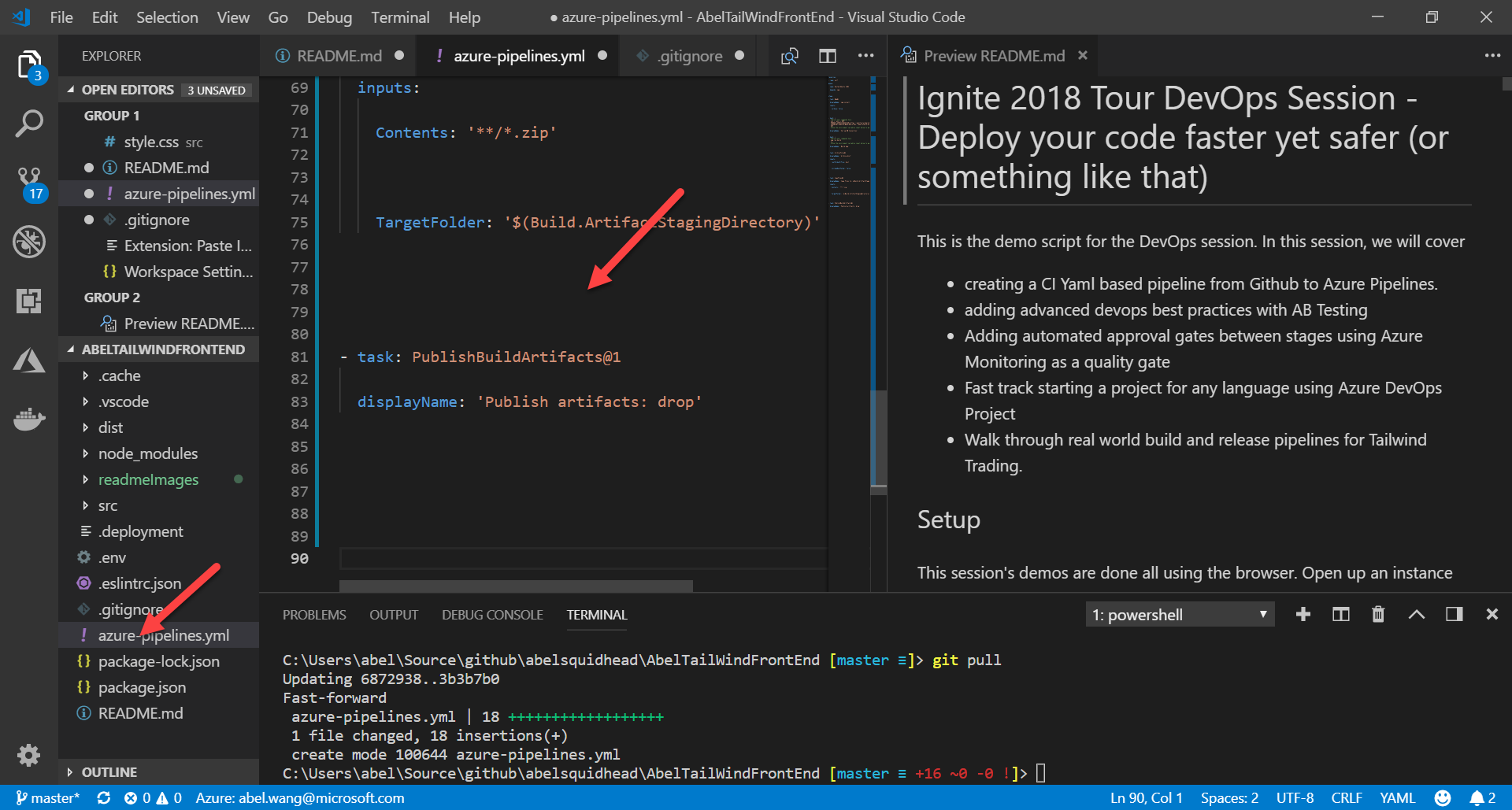1512x810 pixels.
Task: Create a new terminal with plus icon
Action: coord(1303,614)
